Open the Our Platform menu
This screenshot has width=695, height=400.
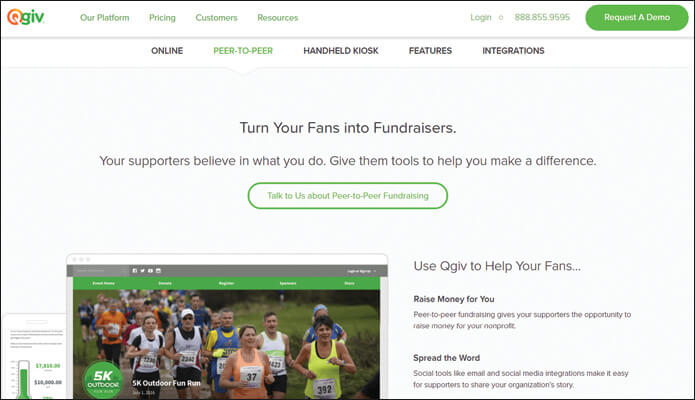pyautogui.click(x=105, y=18)
